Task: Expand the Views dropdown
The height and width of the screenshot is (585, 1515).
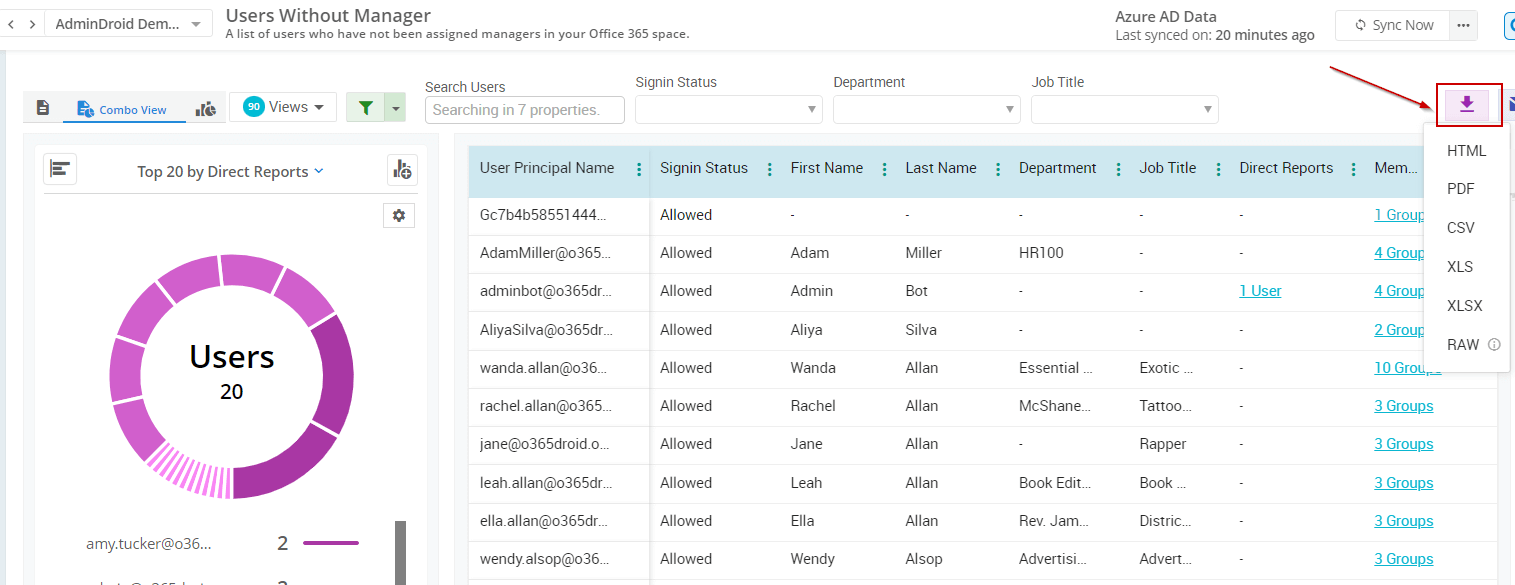Action: tap(283, 106)
